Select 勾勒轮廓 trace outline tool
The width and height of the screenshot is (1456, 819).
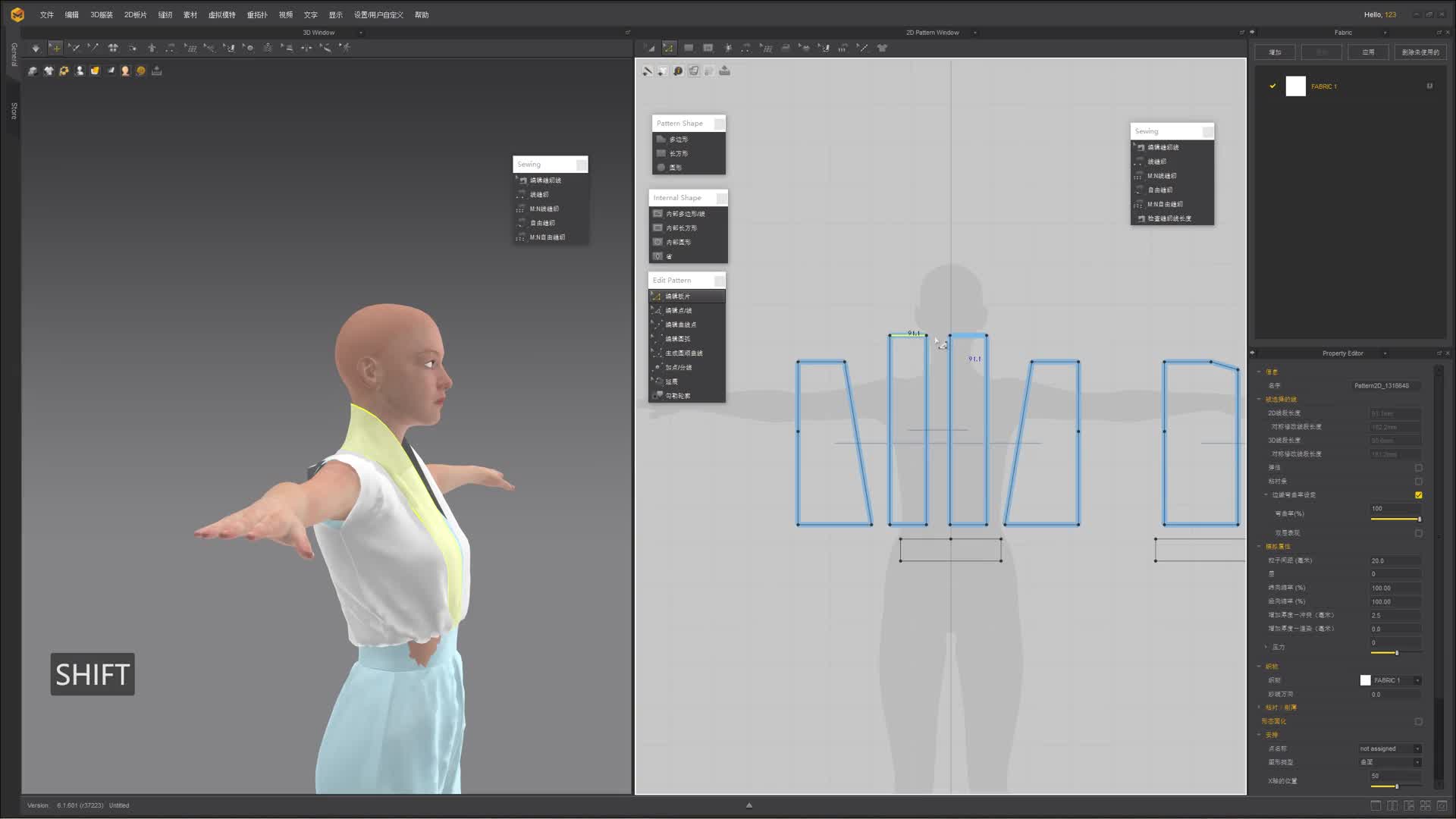click(677, 396)
